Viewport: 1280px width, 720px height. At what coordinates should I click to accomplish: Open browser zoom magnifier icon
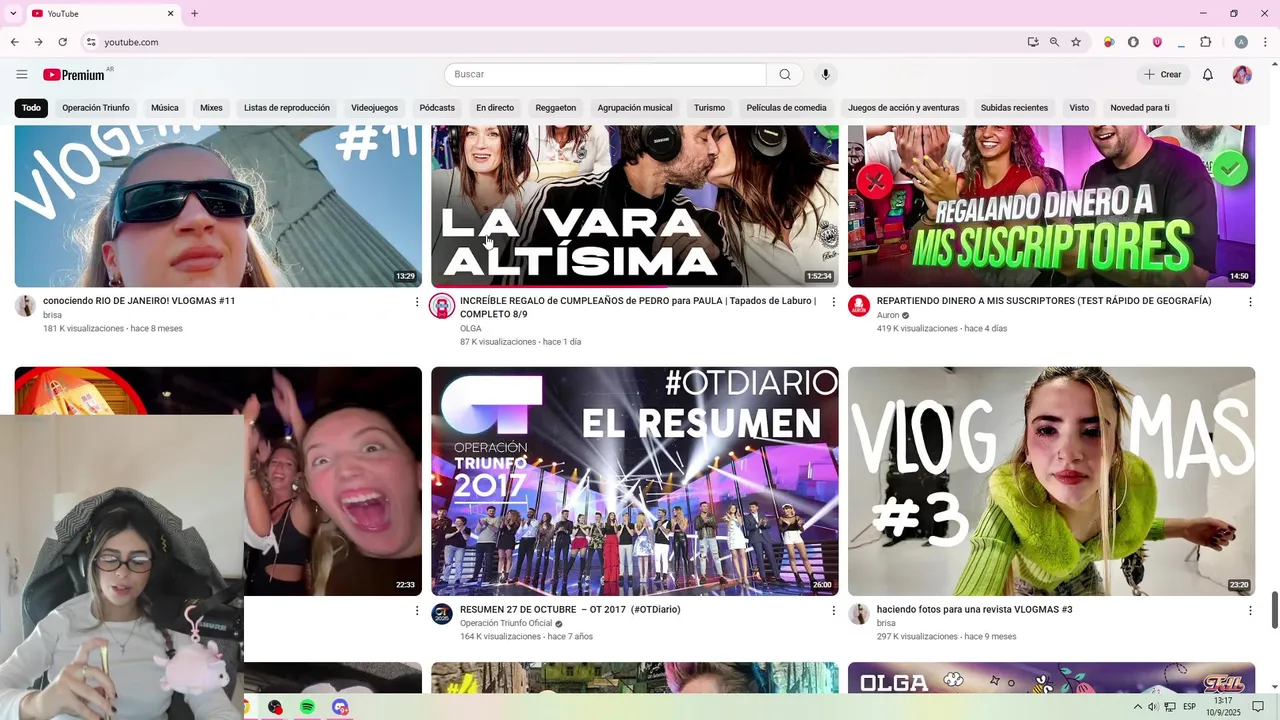pos(1054,42)
